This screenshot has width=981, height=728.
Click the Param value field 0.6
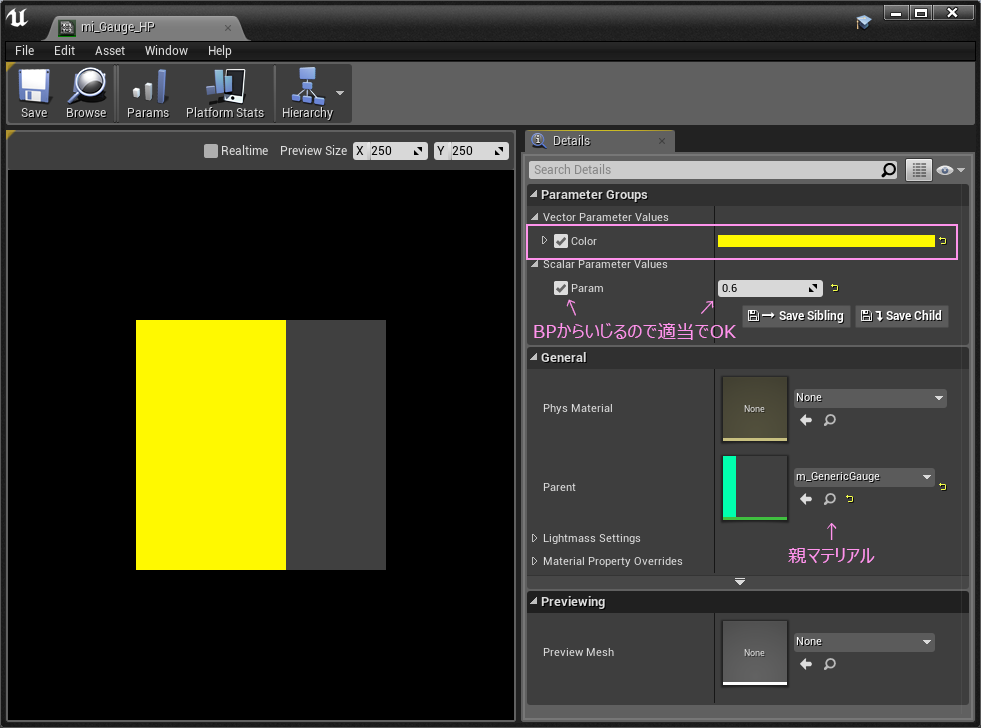coord(770,288)
